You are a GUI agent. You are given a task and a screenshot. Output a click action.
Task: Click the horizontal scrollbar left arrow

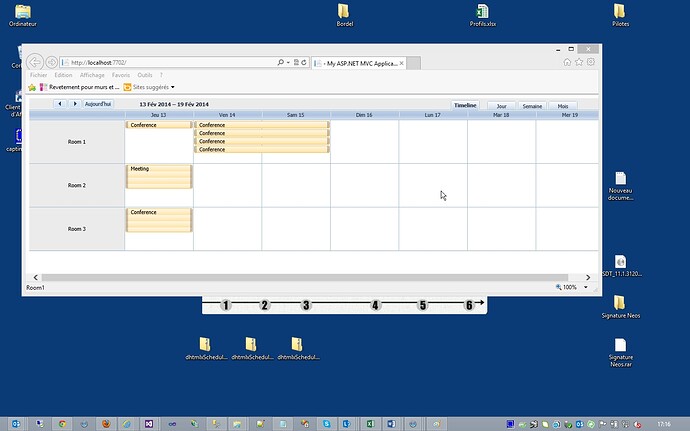click(36, 277)
